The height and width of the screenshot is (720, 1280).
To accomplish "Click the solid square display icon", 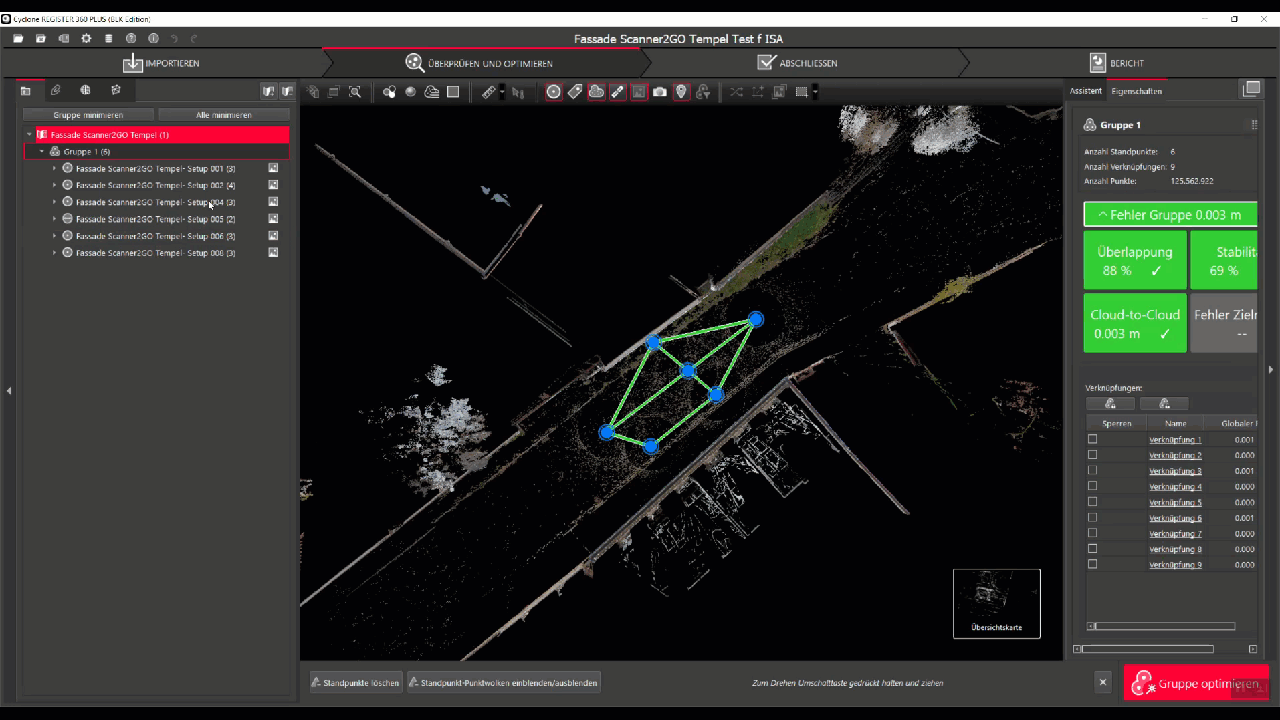I will click(x=453, y=92).
